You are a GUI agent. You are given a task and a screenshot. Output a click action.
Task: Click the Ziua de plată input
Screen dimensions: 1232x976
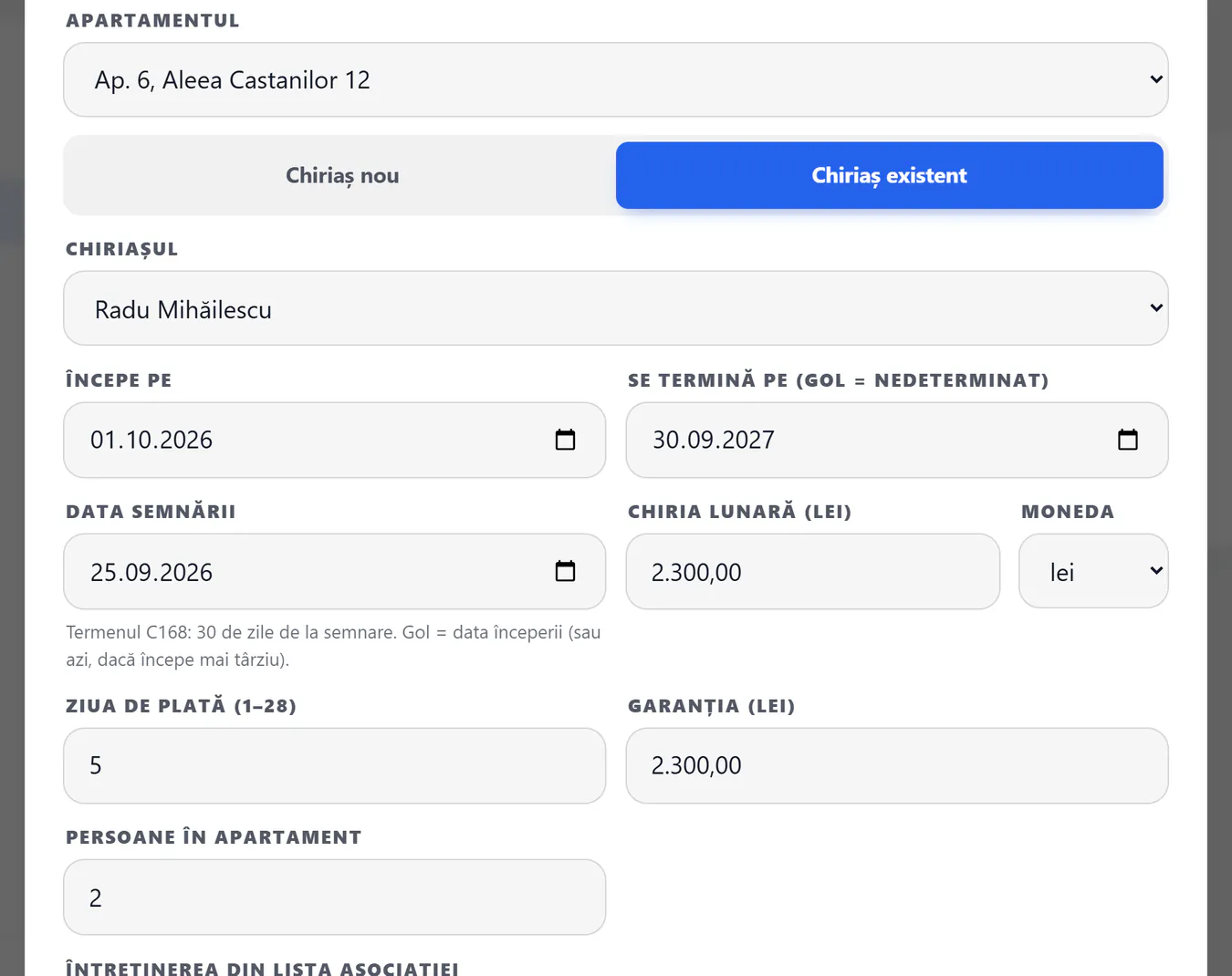tap(334, 765)
